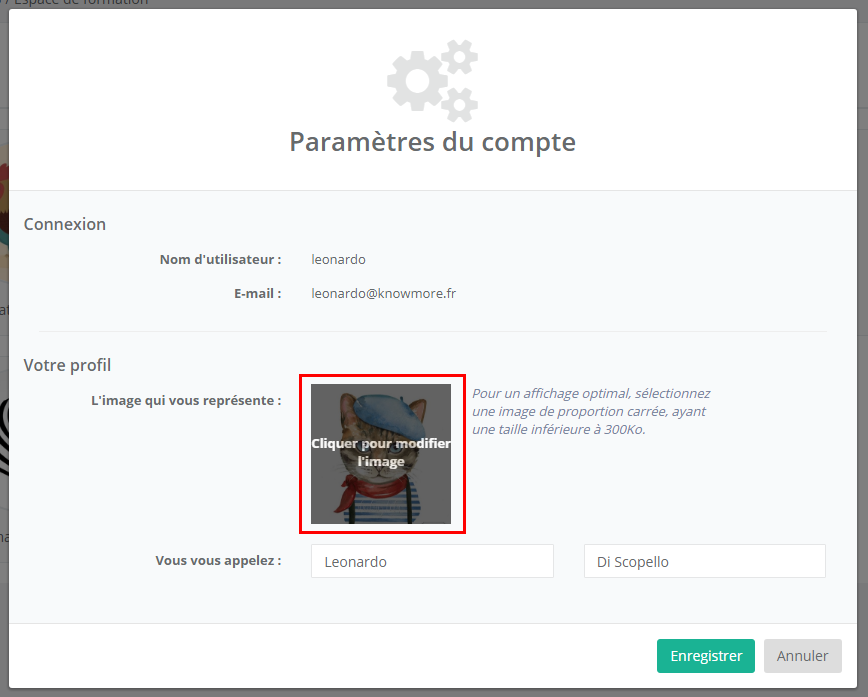Click the Paramètres du compte title

click(x=432, y=141)
